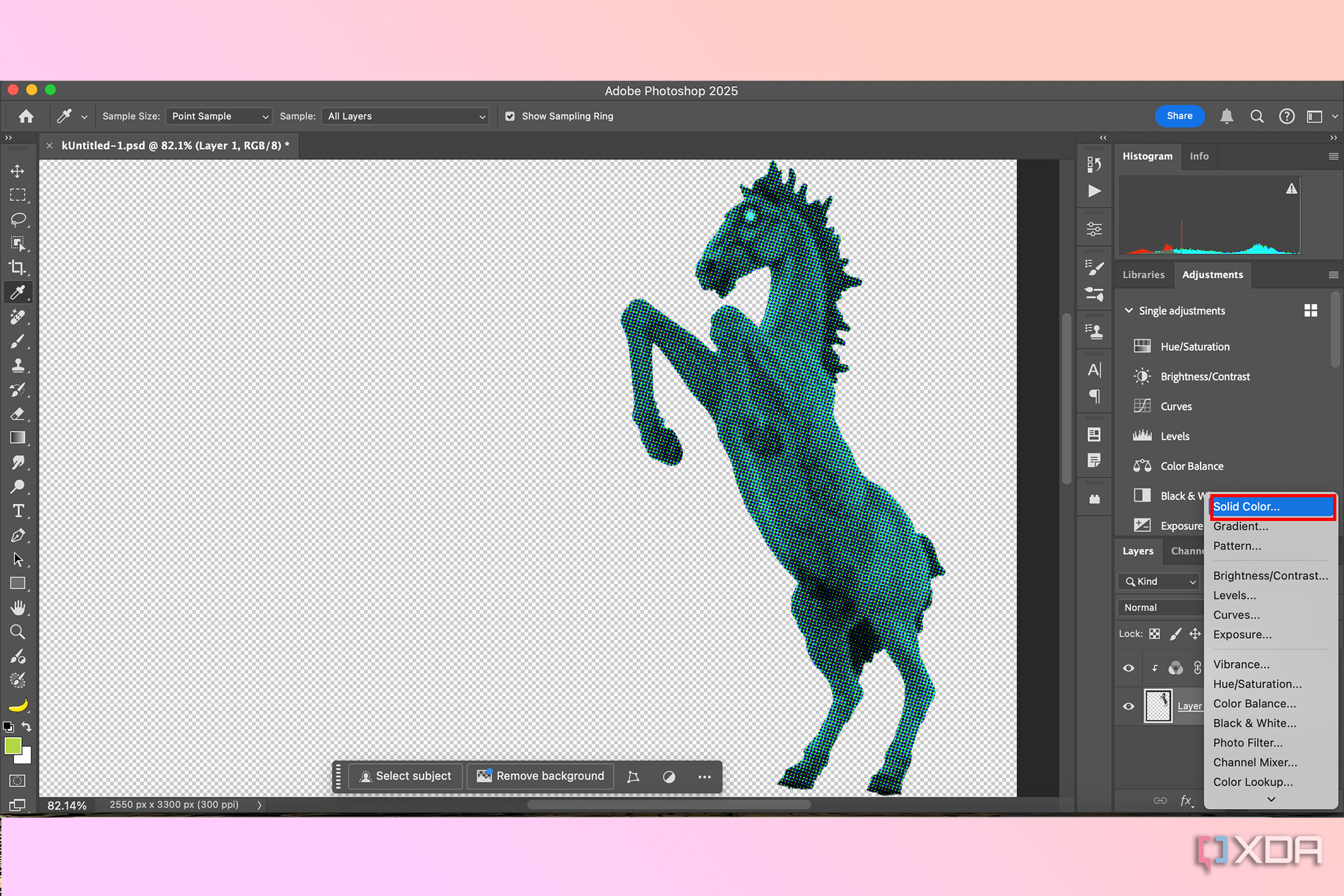Image resolution: width=1344 pixels, height=896 pixels.
Task: Hide the adjustment layer's visibility eye
Action: click(x=1128, y=668)
